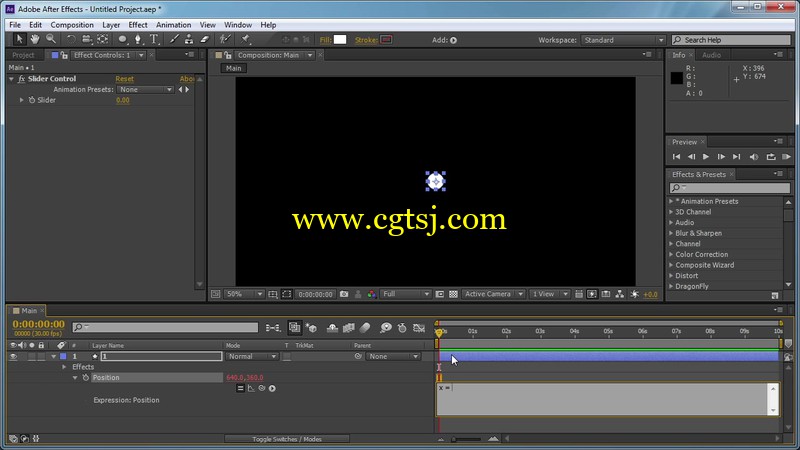800x450 pixels.
Task: Enable motion blur for timeline
Action: (x=365, y=328)
